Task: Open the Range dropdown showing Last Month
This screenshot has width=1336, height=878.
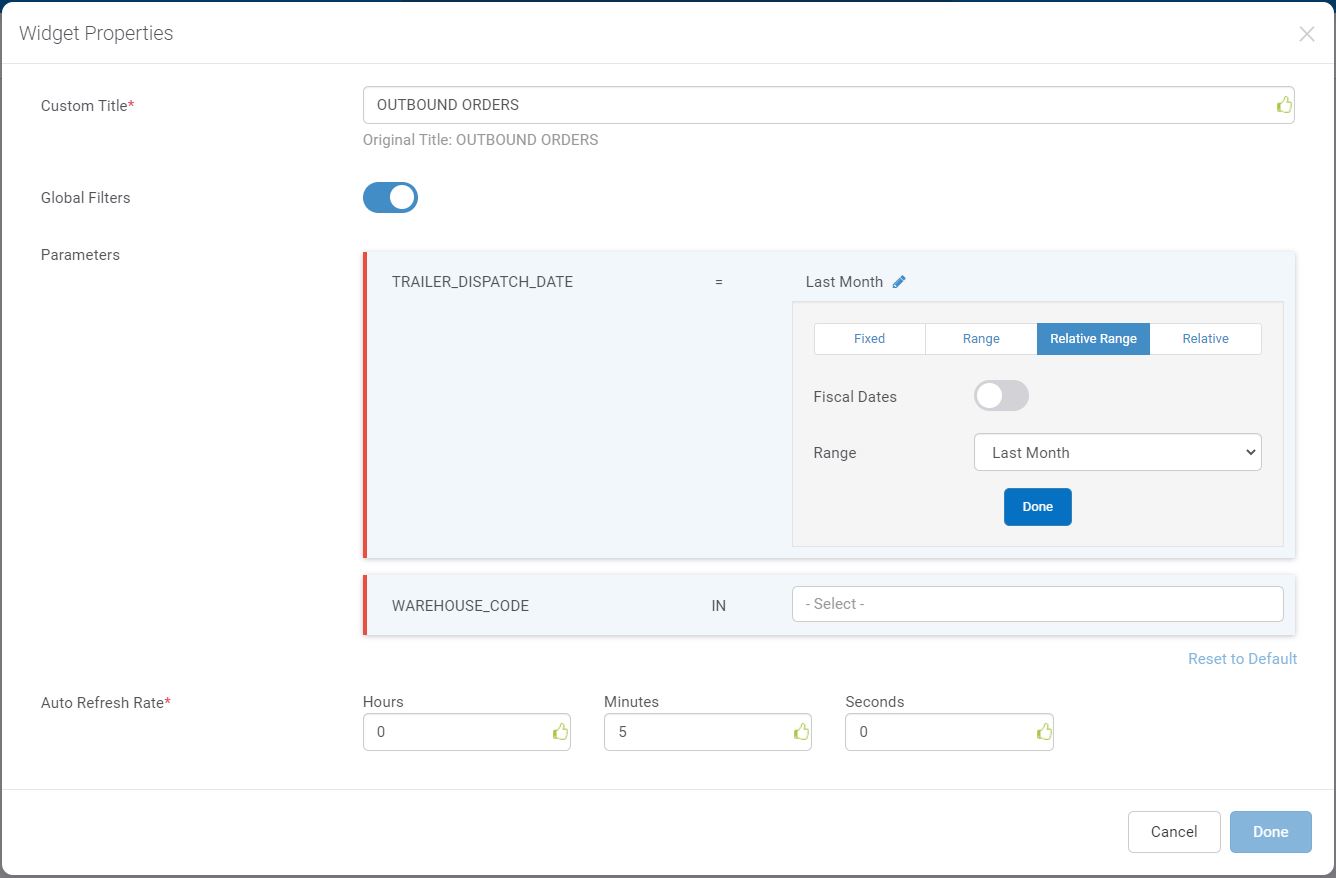Action: [x=1117, y=452]
